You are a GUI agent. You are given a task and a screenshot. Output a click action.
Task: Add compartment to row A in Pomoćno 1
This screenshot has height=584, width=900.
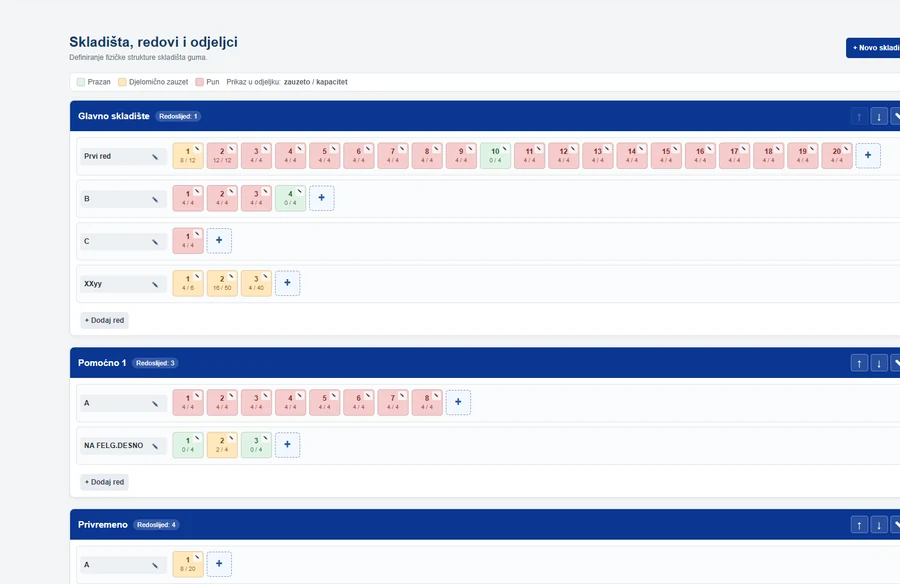(458, 403)
